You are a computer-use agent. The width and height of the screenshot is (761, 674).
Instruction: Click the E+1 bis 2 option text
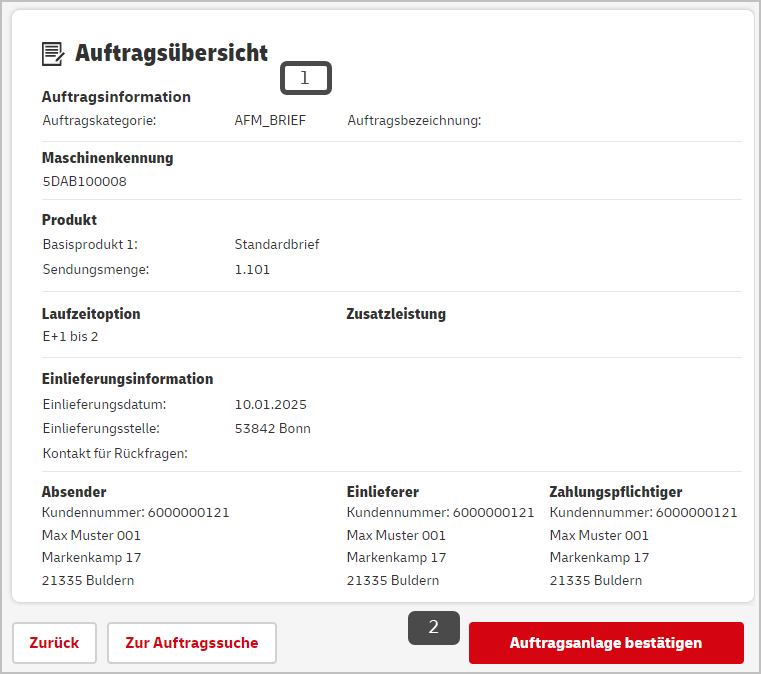[x=70, y=336]
